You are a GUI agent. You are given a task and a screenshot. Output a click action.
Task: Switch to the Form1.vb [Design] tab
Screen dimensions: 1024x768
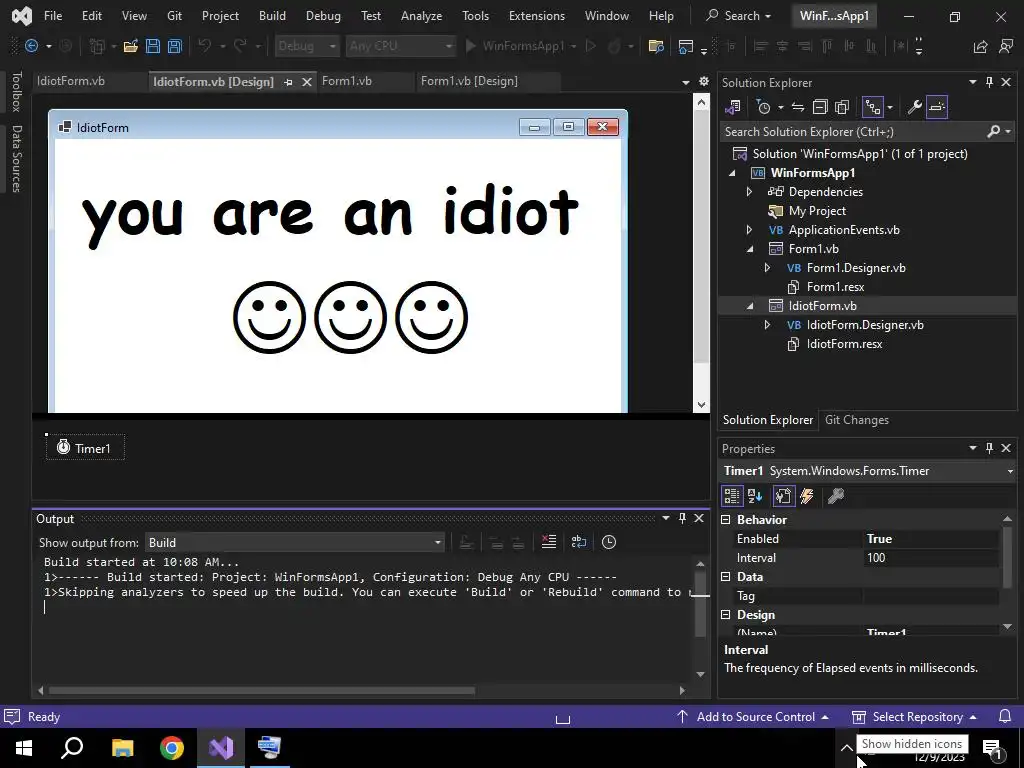tap(469, 81)
